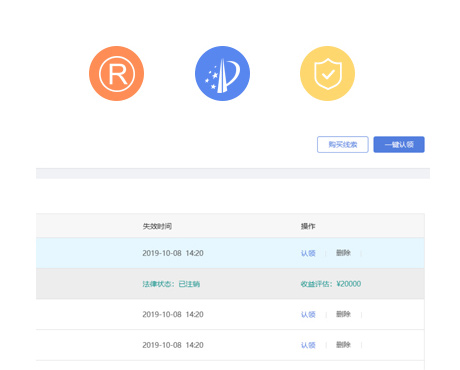This screenshot has height=370, width=460.
Task: Select the 失效时间 column header
Action: [157, 226]
